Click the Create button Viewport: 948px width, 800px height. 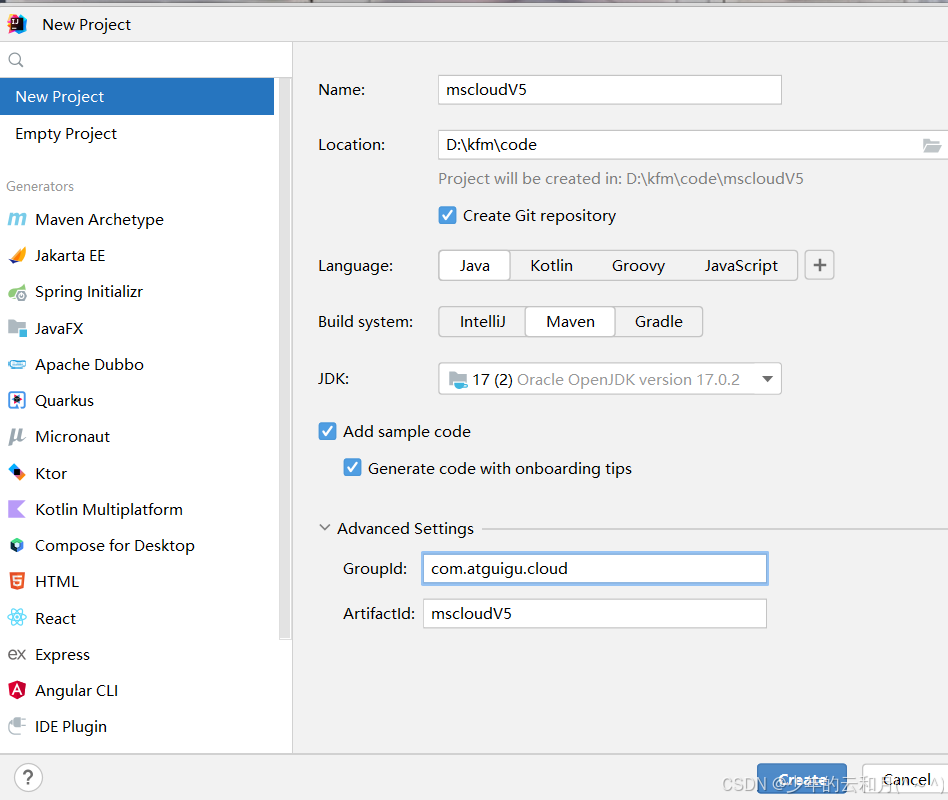click(x=802, y=779)
